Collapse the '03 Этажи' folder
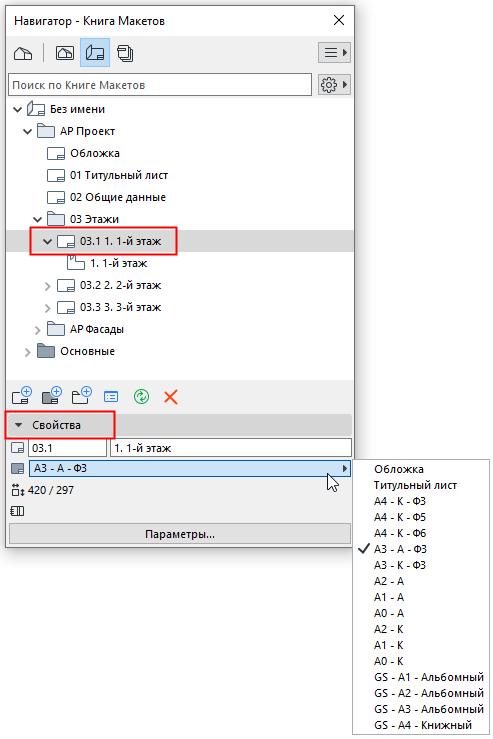The image size is (493, 739). [38, 219]
